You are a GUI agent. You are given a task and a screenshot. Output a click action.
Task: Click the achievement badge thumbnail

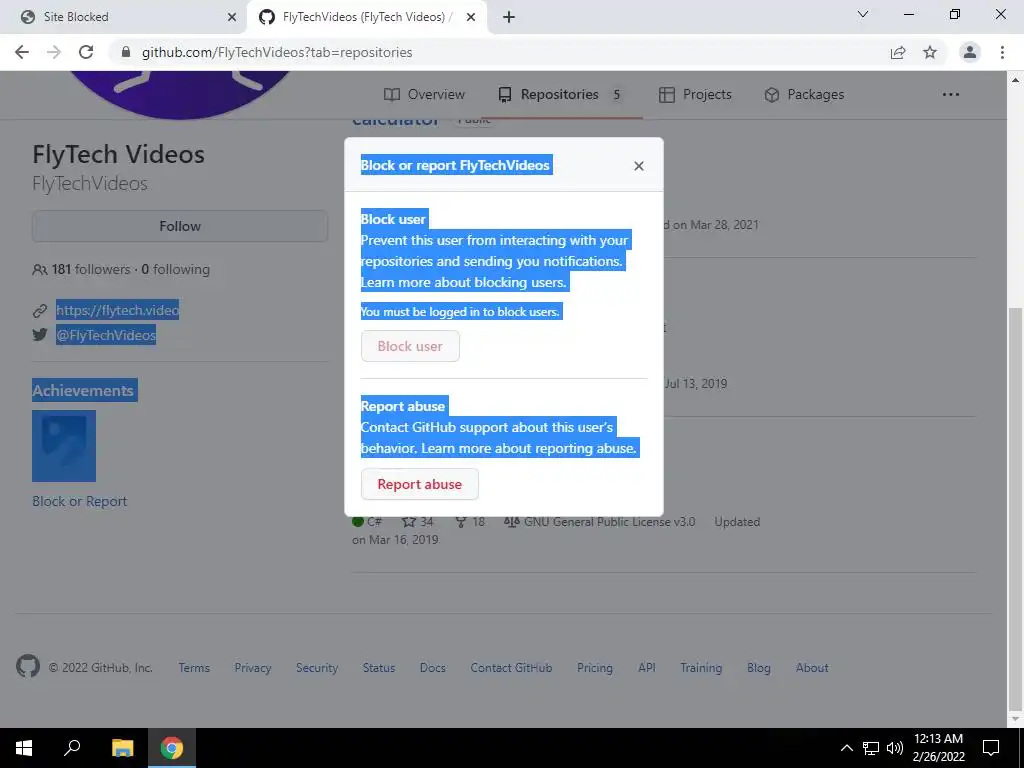[x=64, y=446]
